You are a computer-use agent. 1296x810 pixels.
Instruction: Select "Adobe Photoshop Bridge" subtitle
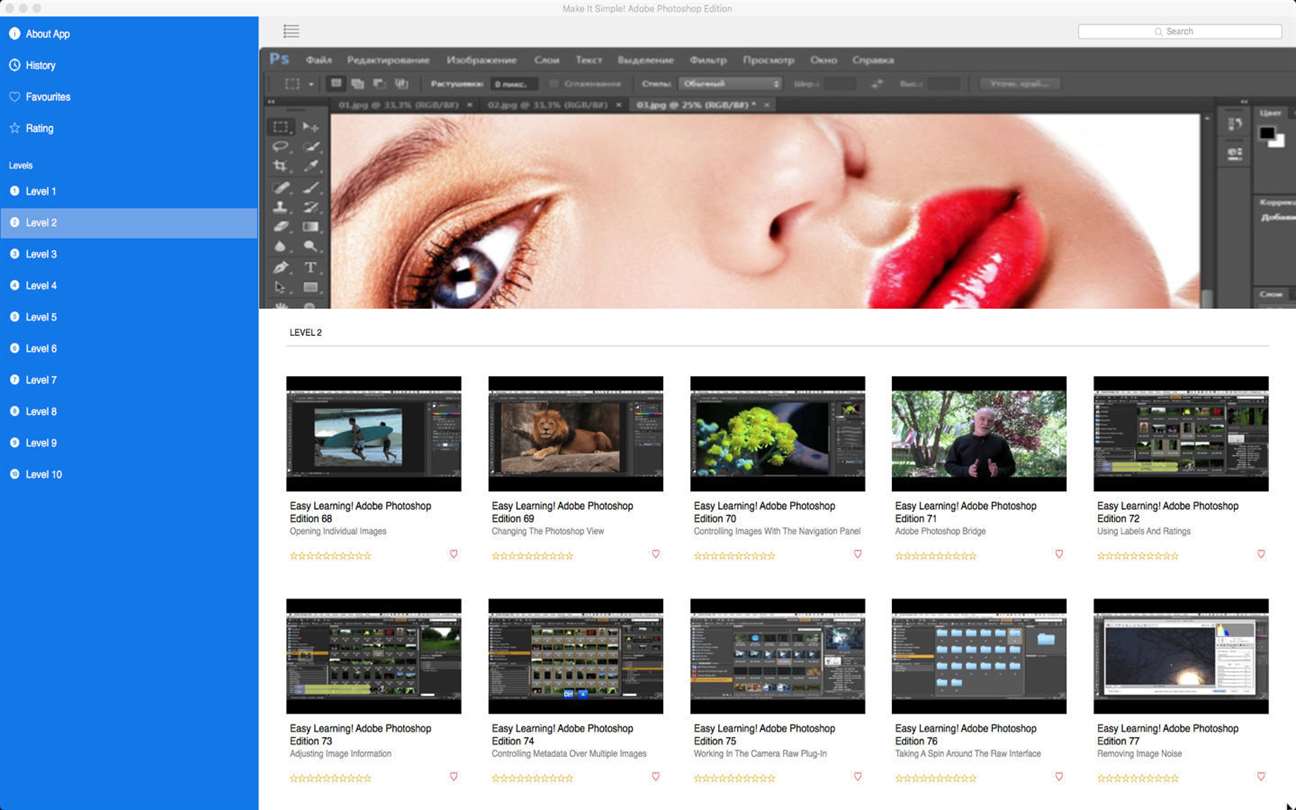click(x=940, y=532)
